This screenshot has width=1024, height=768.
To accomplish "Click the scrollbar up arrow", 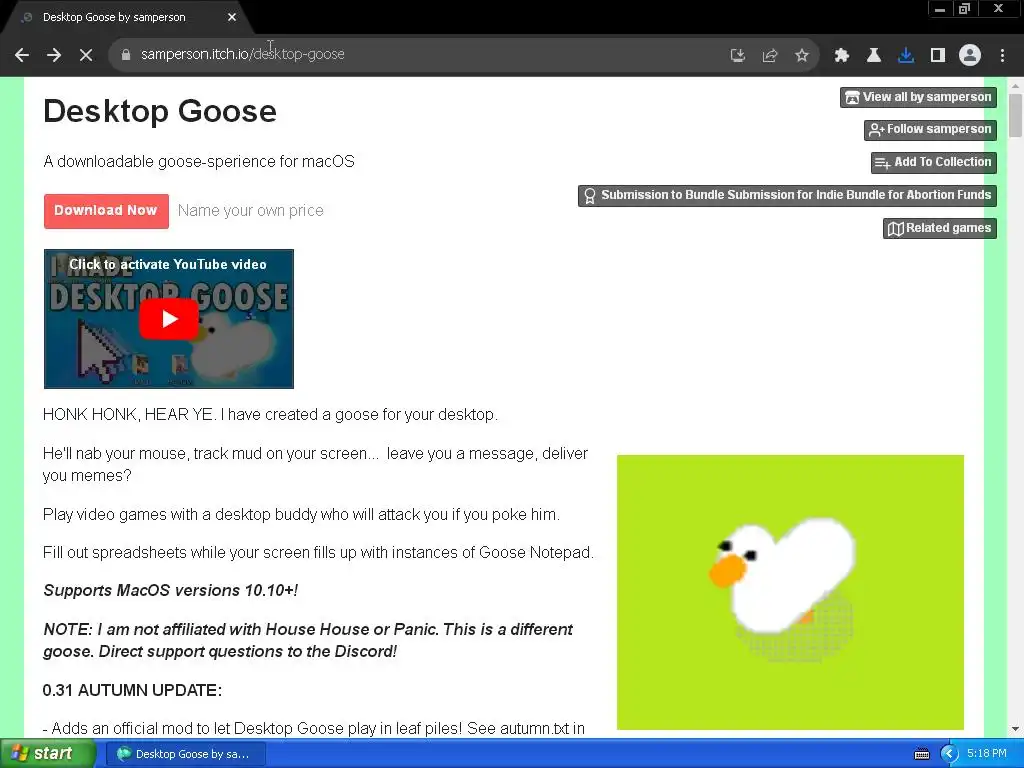I will (x=1015, y=86).
